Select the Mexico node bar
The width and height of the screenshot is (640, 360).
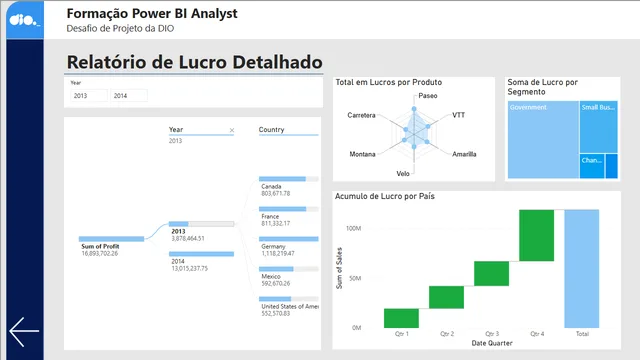(x=289, y=269)
